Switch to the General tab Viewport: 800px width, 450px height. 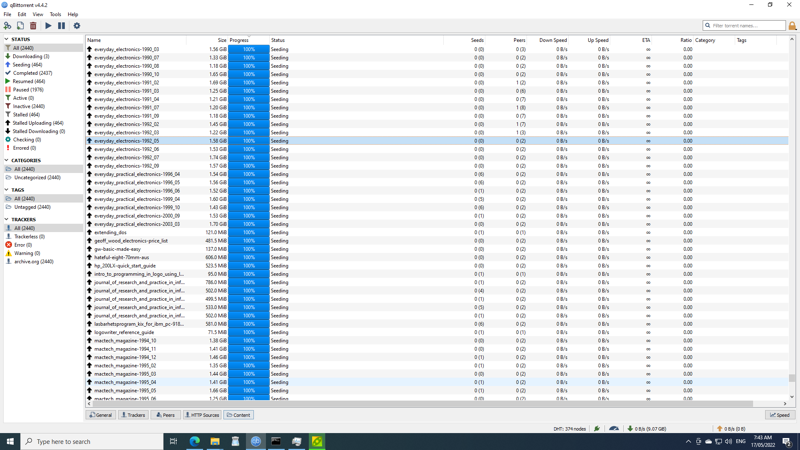pos(101,415)
